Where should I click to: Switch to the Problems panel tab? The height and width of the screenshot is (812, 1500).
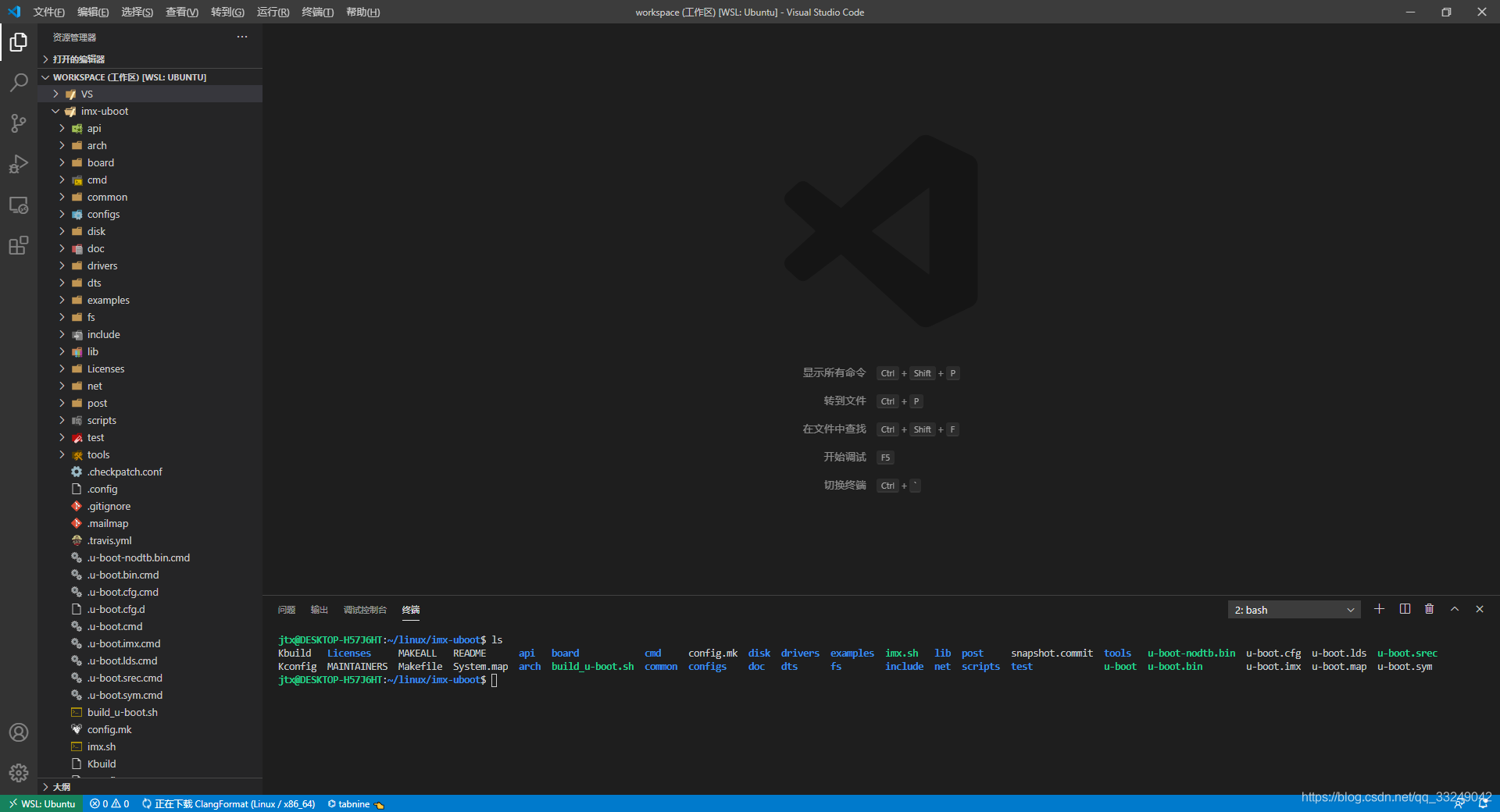click(x=287, y=610)
